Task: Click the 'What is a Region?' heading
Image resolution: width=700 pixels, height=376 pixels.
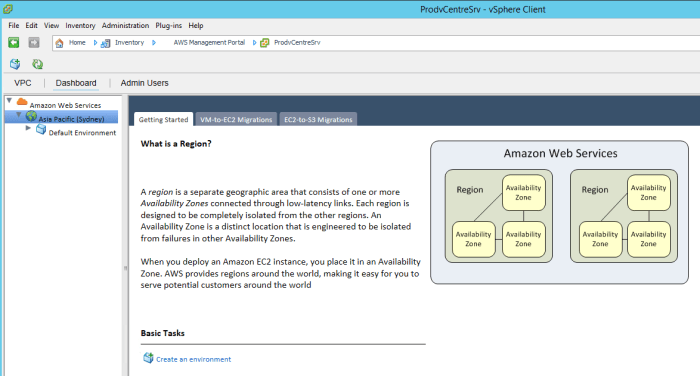Action: pos(176,144)
